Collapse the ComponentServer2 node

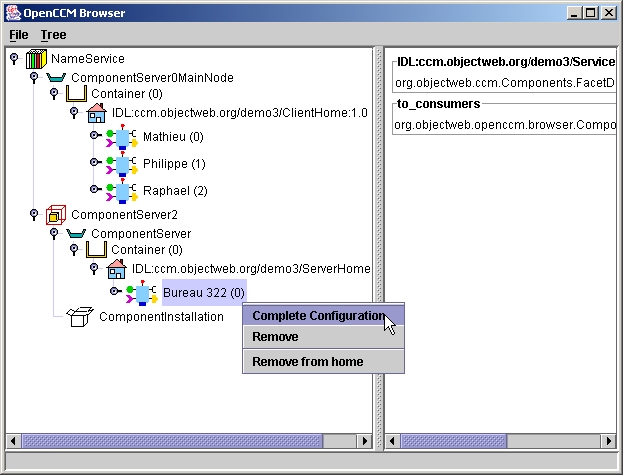click(34, 215)
